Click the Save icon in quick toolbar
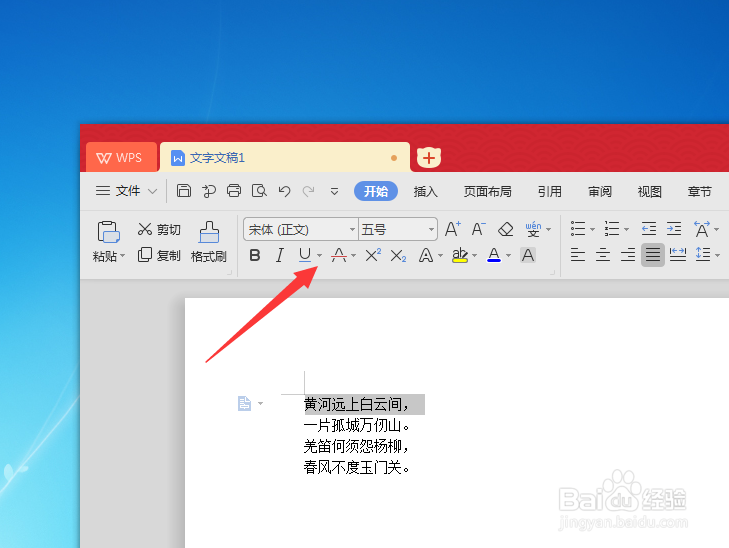729x548 pixels. tap(184, 191)
